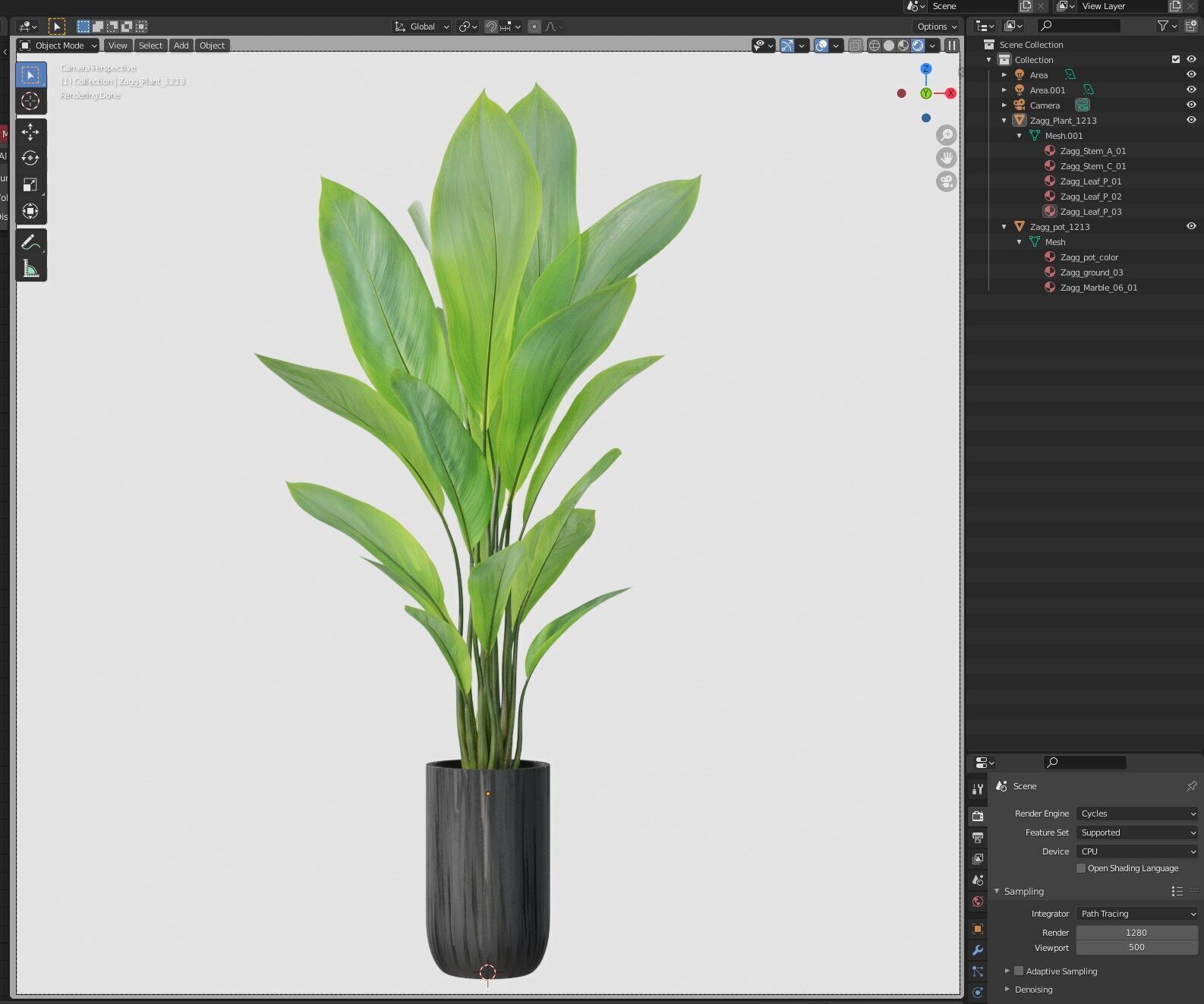
Task: Select the Select Box tool
Action: click(30, 75)
